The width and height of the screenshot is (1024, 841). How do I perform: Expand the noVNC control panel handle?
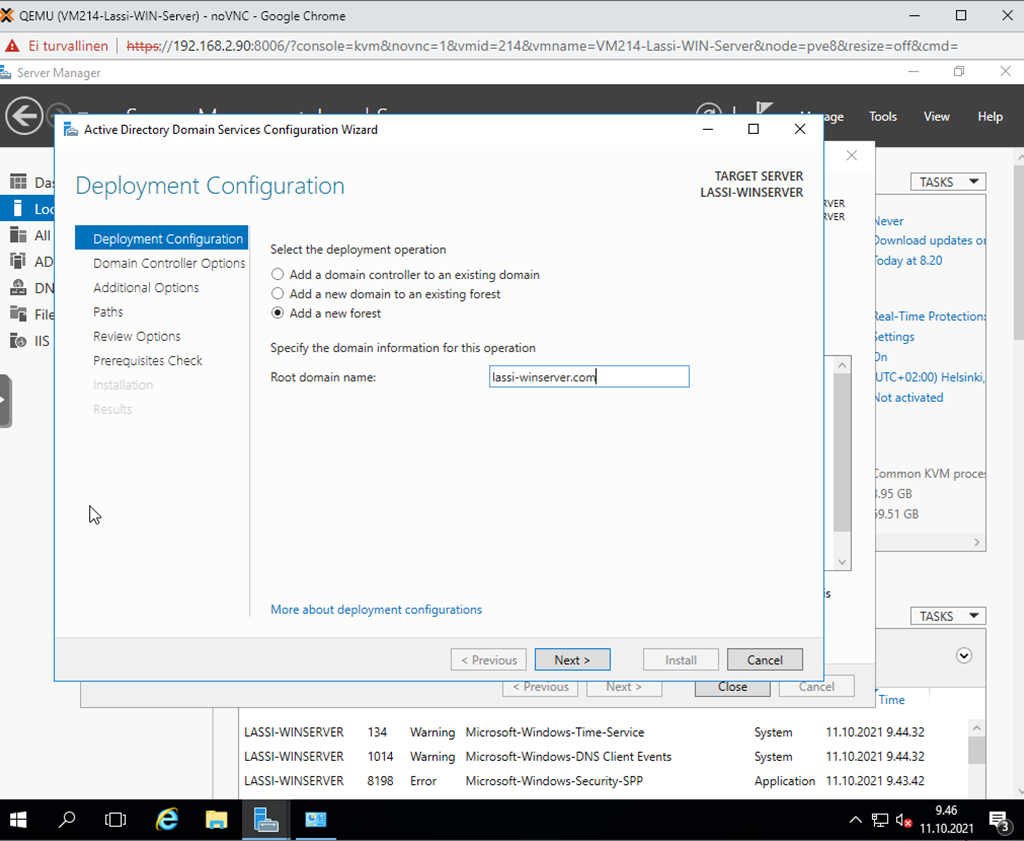pyautogui.click(x=5, y=400)
